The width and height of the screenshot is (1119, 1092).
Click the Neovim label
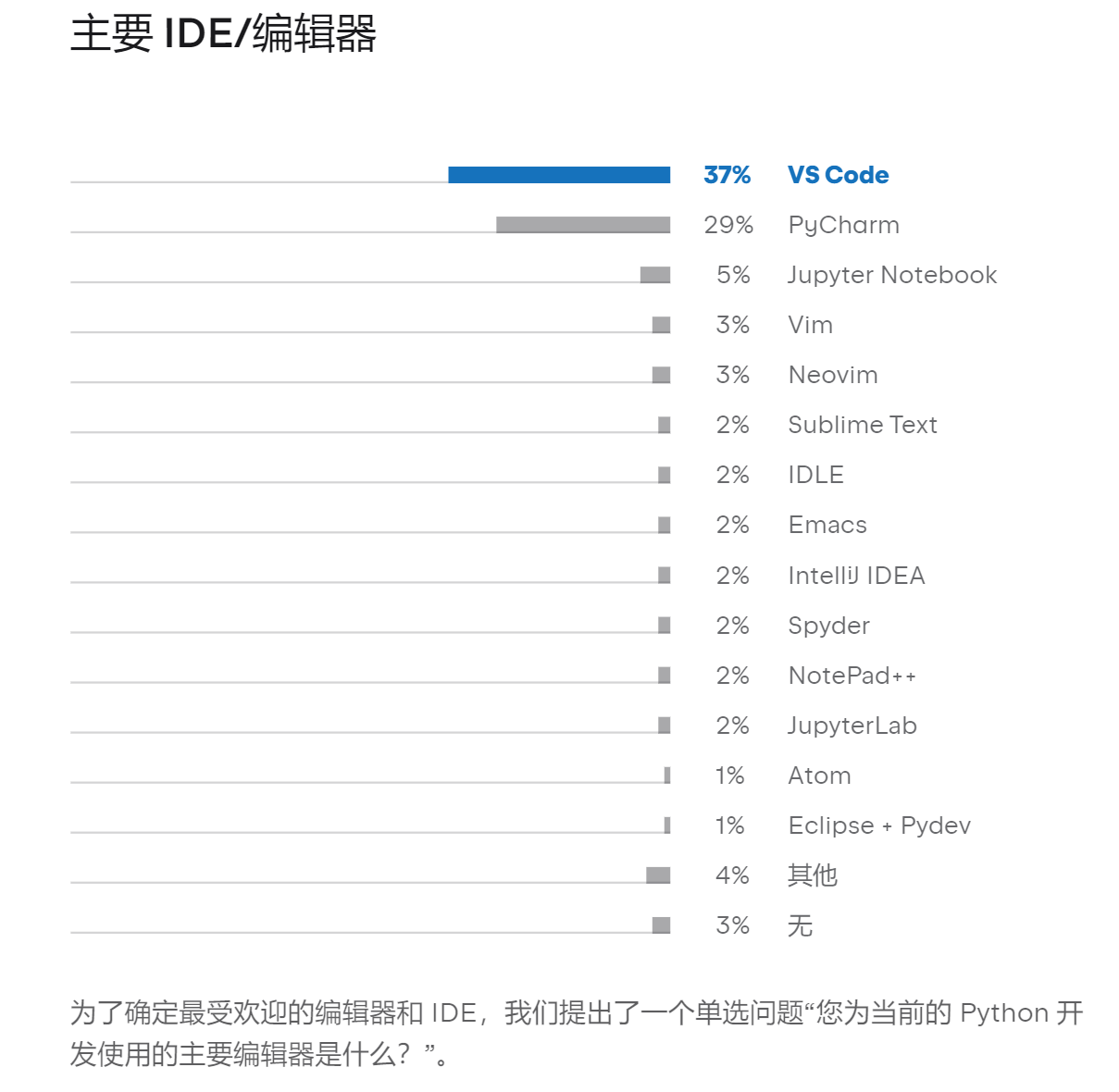833,375
